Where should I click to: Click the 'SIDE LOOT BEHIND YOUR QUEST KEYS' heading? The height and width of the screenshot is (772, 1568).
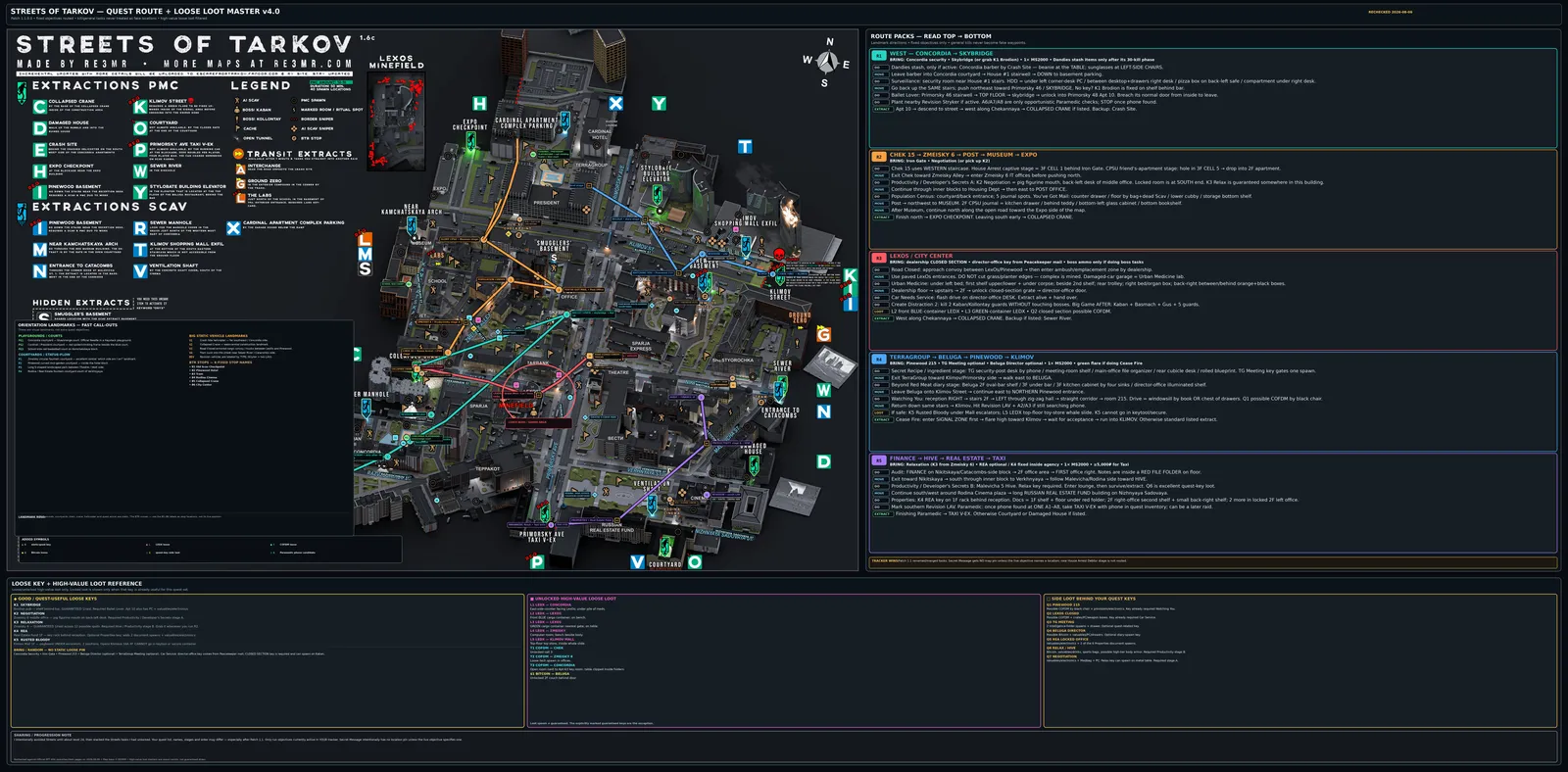[1091, 599]
